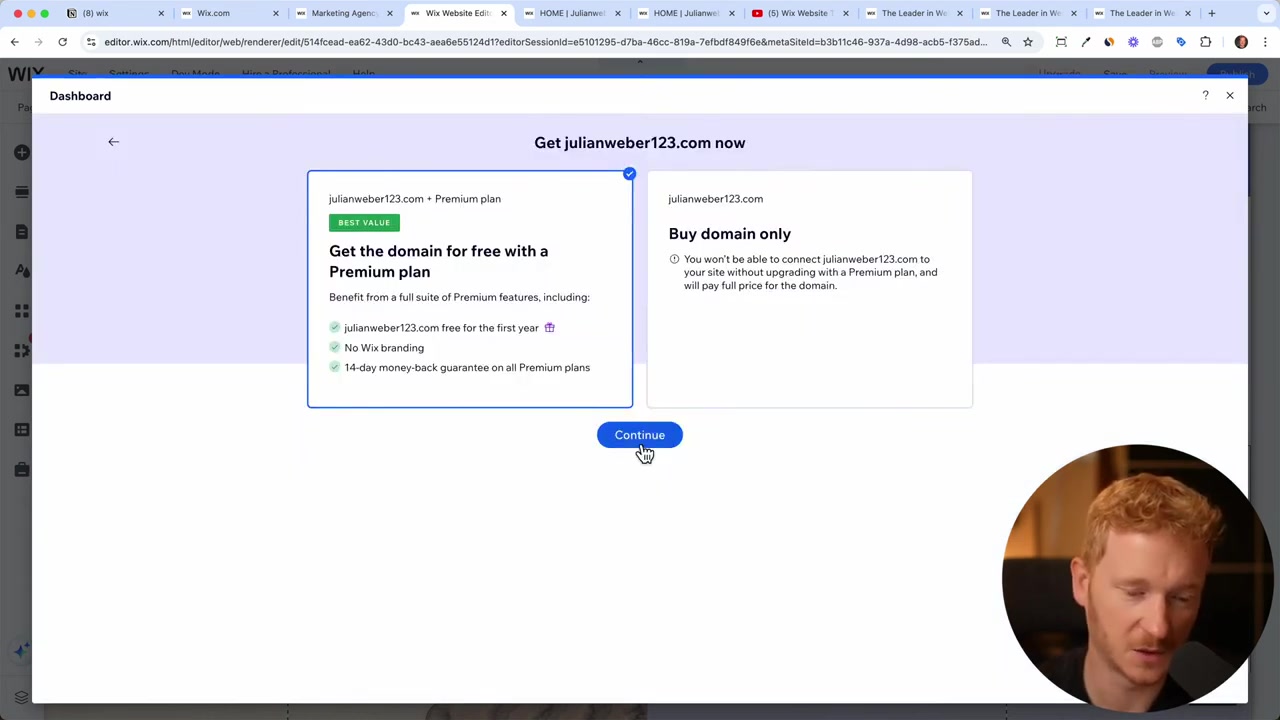Viewport: 1280px width, 720px height.
Task: Click 'Get julianweber123.com now' heading
Action: point(640,143)
